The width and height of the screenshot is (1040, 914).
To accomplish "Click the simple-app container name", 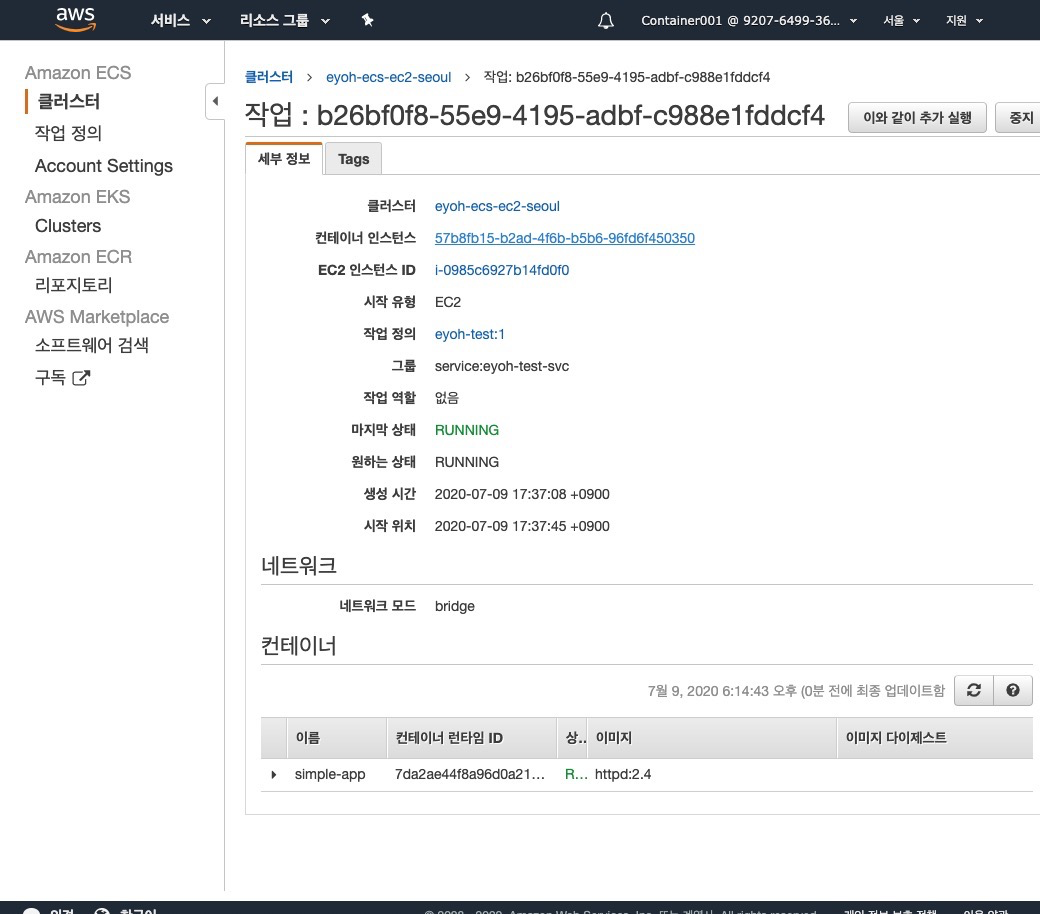I will click(x=330, y=774).
